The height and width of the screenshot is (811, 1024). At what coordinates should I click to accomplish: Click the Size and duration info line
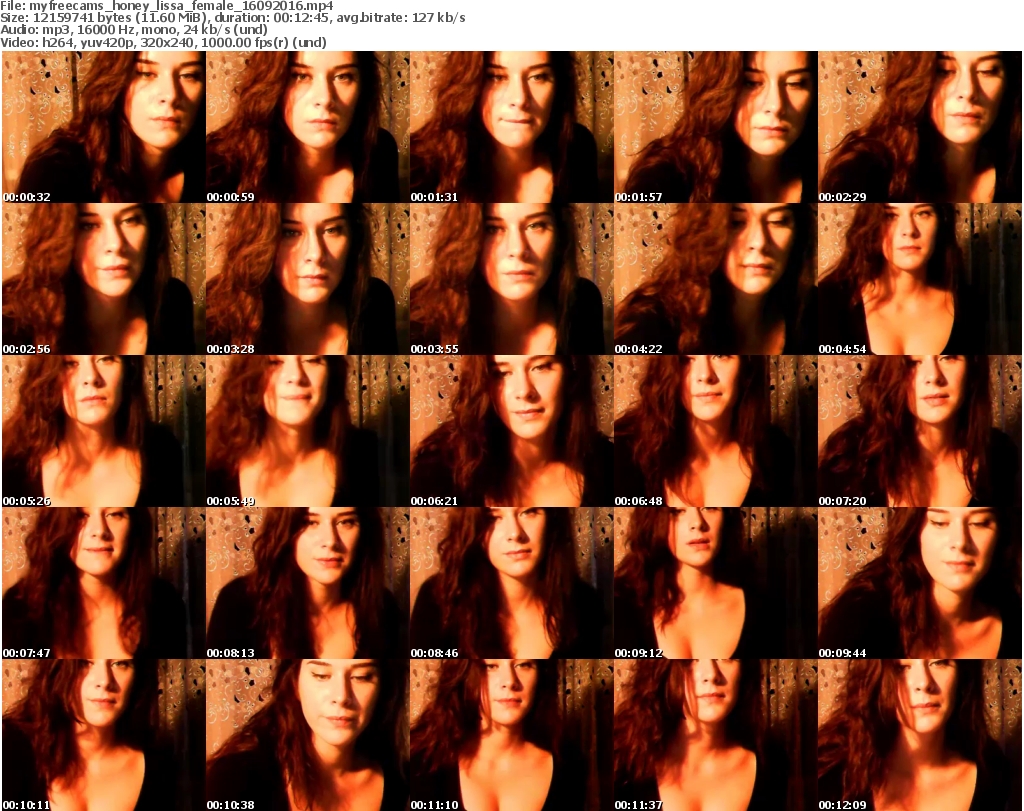click(232, 18)
